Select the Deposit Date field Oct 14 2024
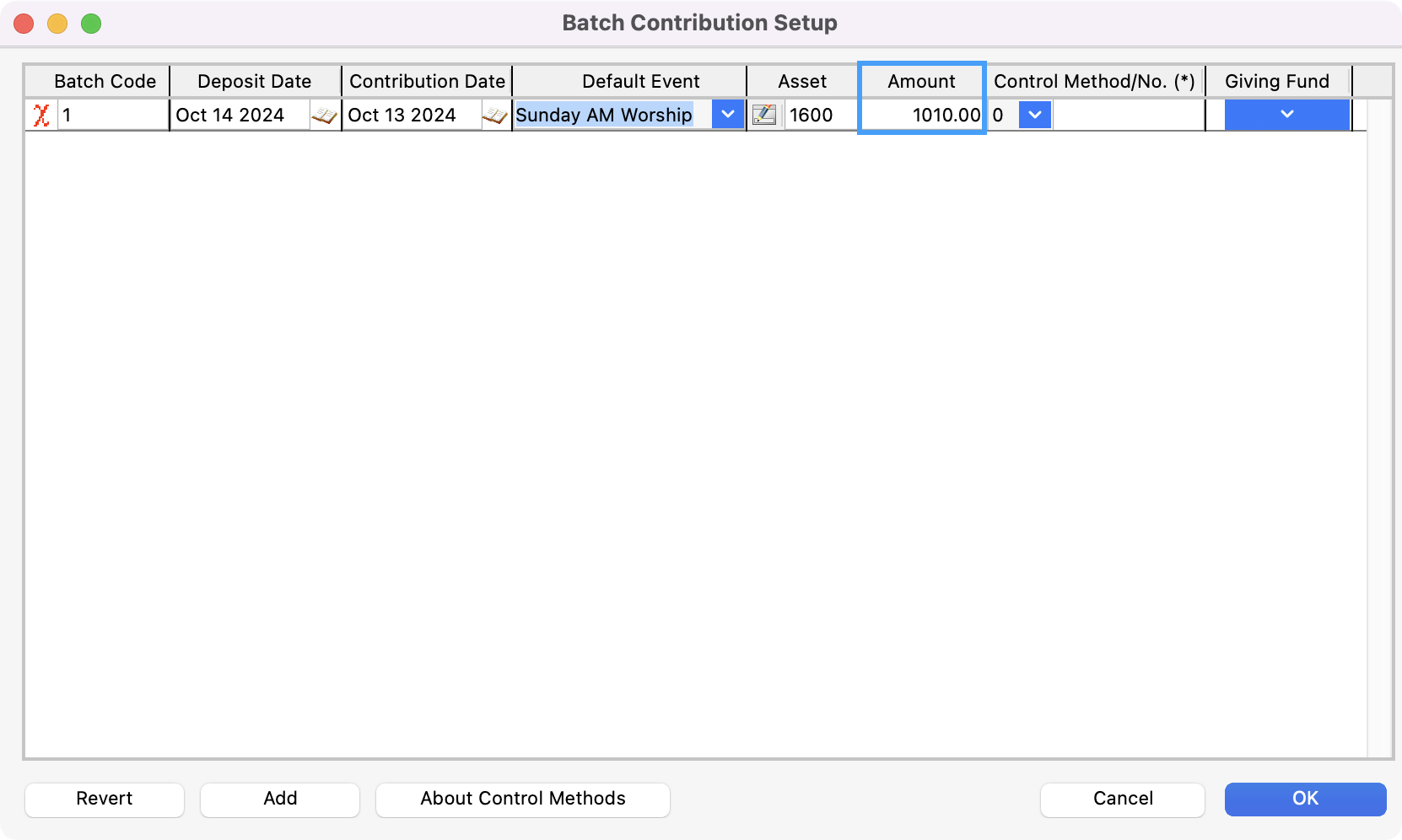Viewport: 1402px width, 840px height. tap(240, 115)
